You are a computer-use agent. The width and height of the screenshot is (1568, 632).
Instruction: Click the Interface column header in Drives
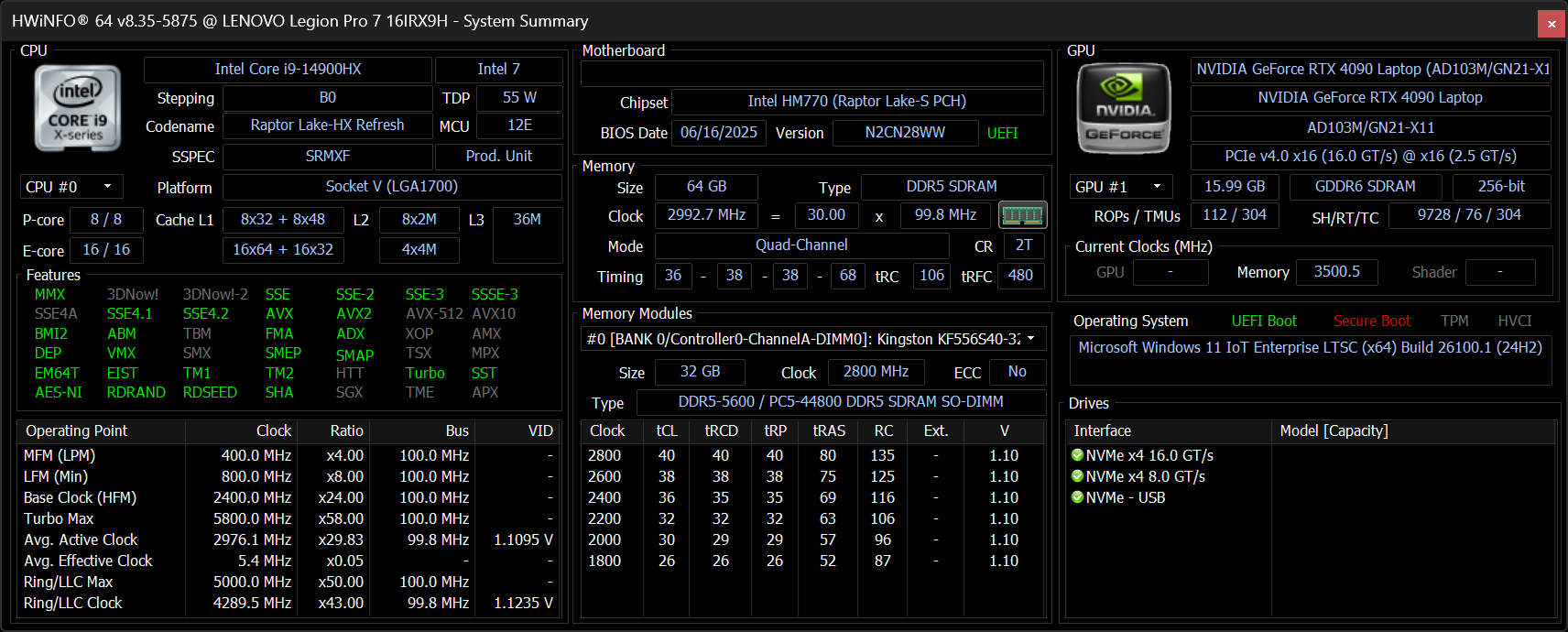point(1168,430)
